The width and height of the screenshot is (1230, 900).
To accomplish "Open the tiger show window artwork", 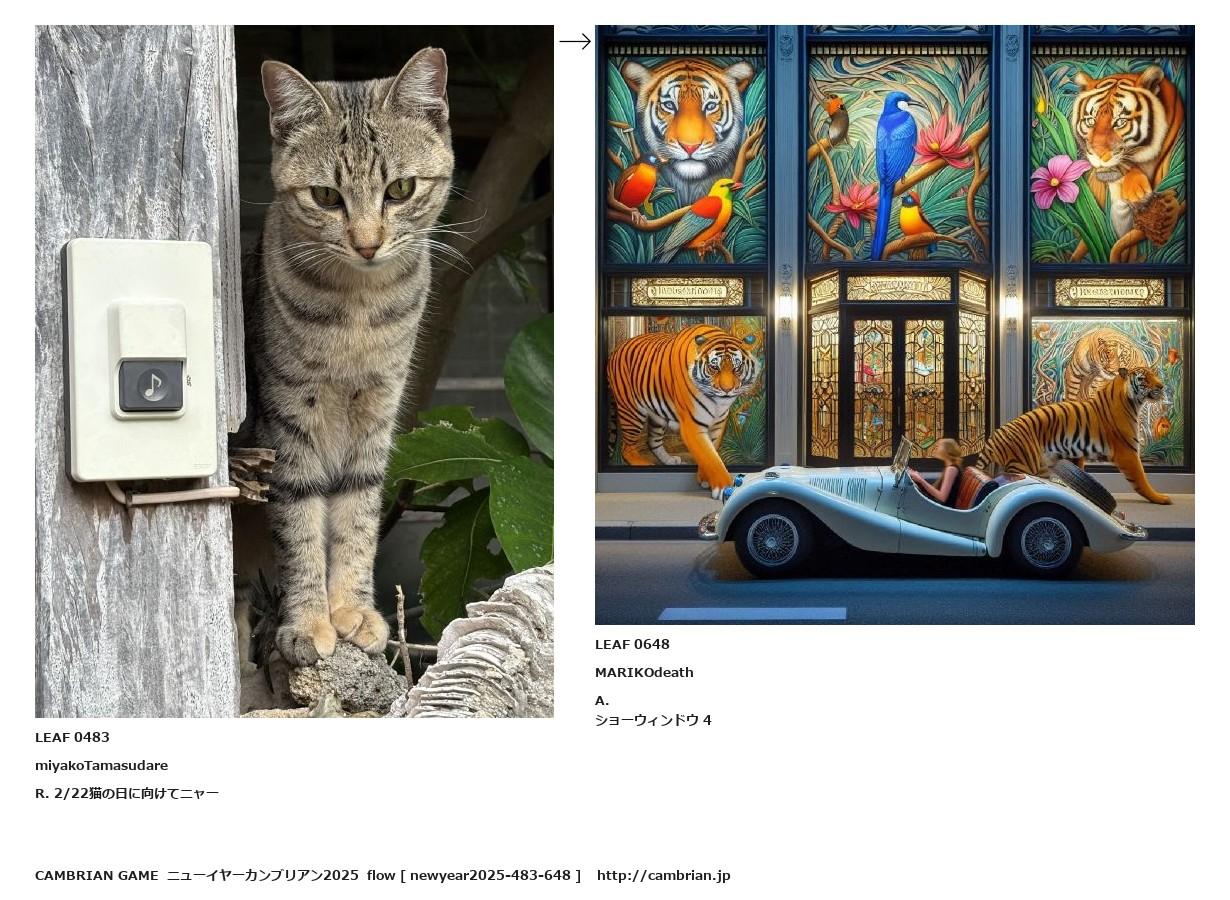I will point(895,325).
